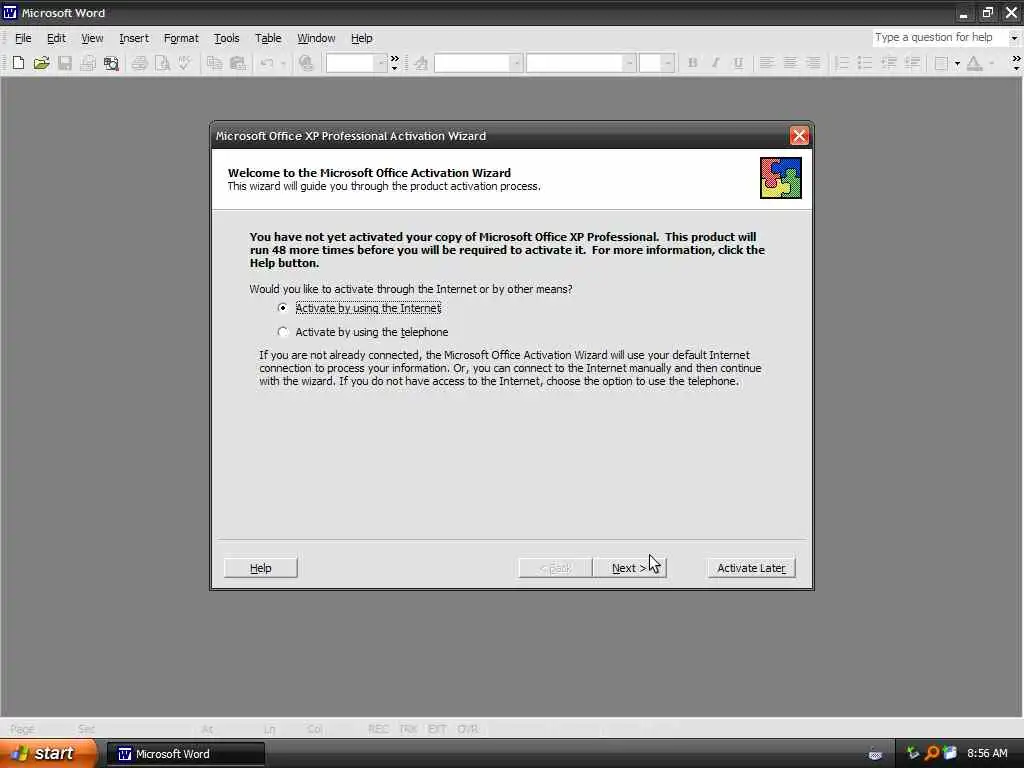Screen dimensions: 1024x768
Task: Toggle the Underline formatting icon
Action: [738, 63]
